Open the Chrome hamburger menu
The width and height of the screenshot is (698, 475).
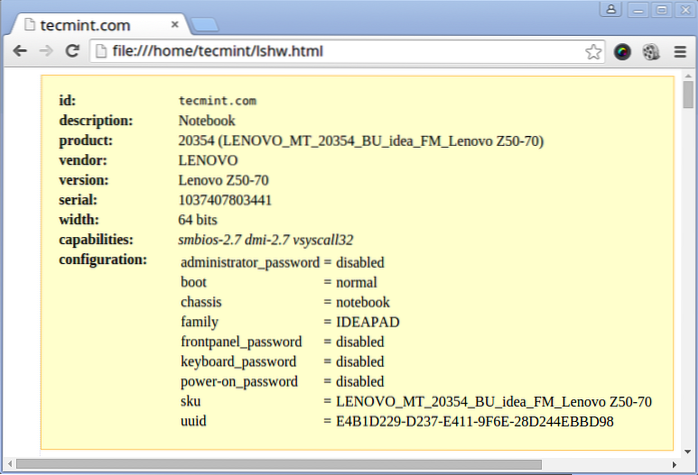coord(680,52)
